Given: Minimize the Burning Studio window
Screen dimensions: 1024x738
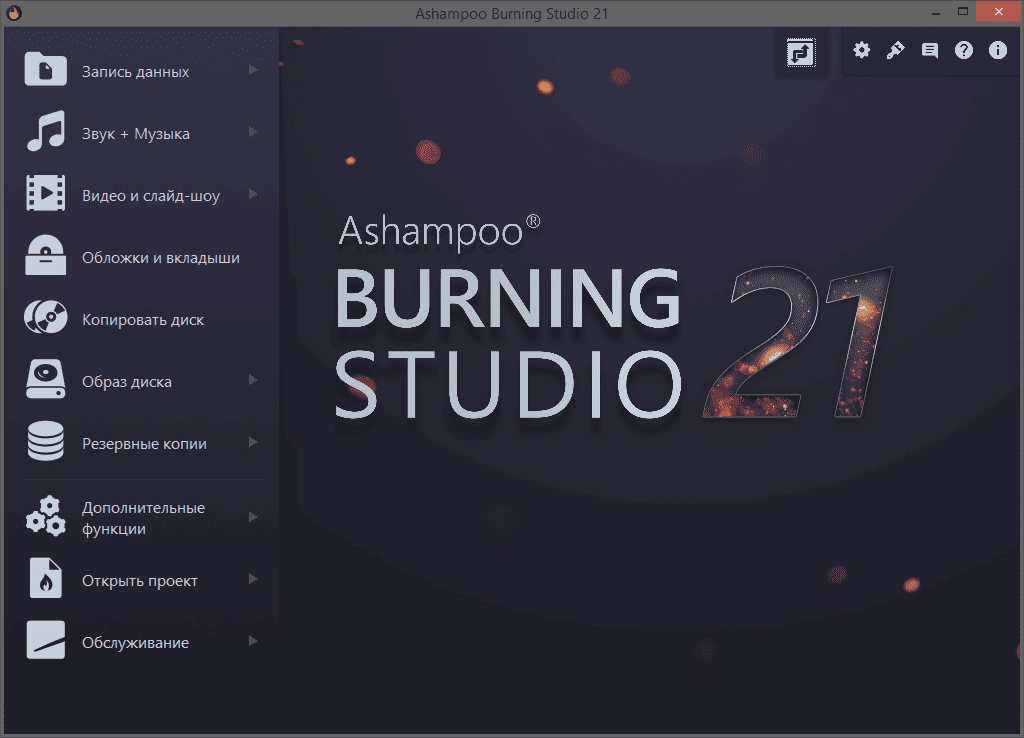Looking at the screenshot, I should [x=936, y=12].
